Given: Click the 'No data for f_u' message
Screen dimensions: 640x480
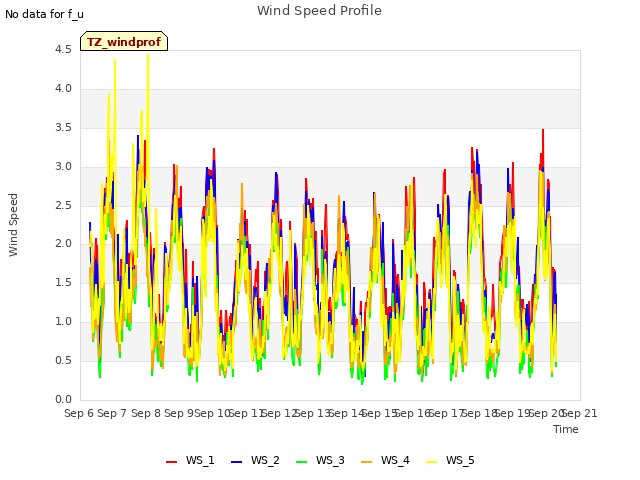Looking at the screenshot, I should click(x=44, y=14).
